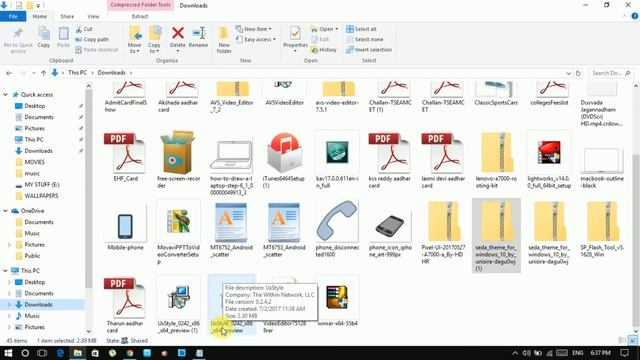Click Select all
This screenshot has width=640, height=360.
[x=361, y=29]
